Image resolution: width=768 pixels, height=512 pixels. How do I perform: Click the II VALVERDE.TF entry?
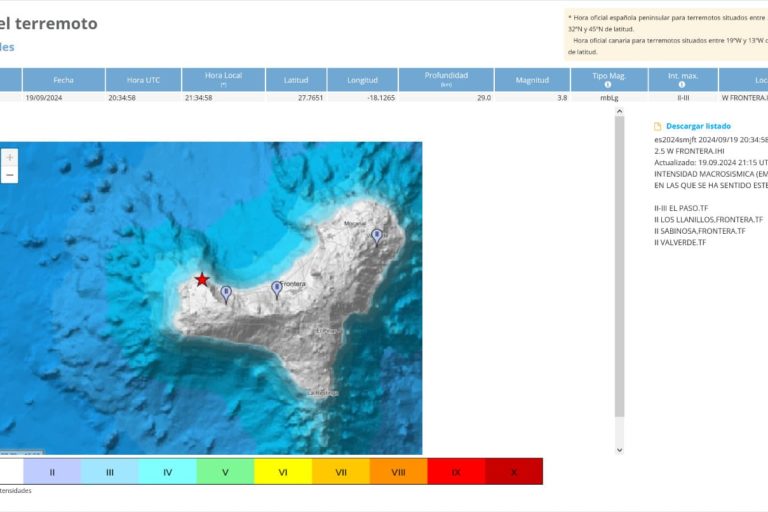tap(680, 242)
